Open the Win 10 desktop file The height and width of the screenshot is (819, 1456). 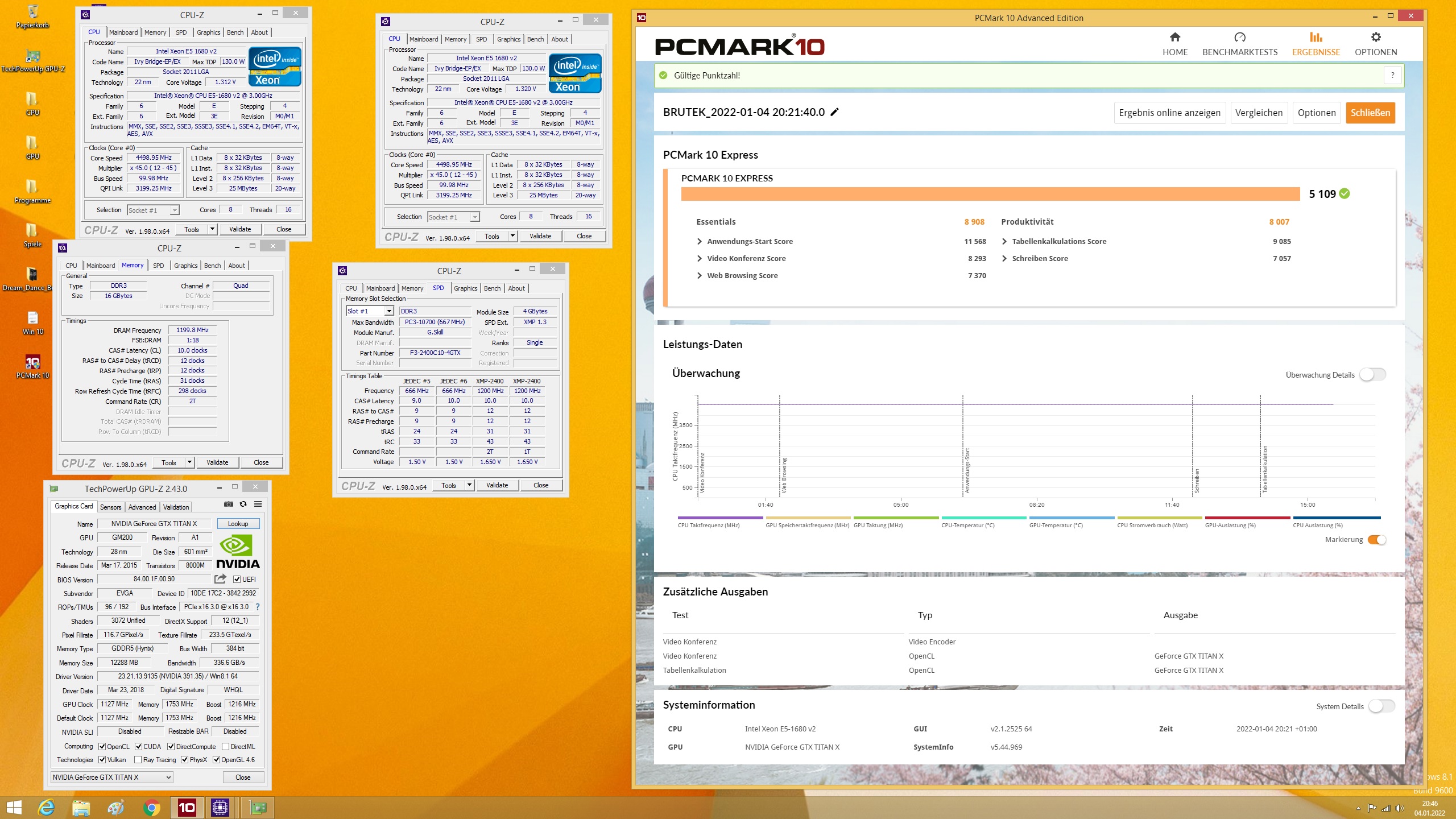pos(32,323)
